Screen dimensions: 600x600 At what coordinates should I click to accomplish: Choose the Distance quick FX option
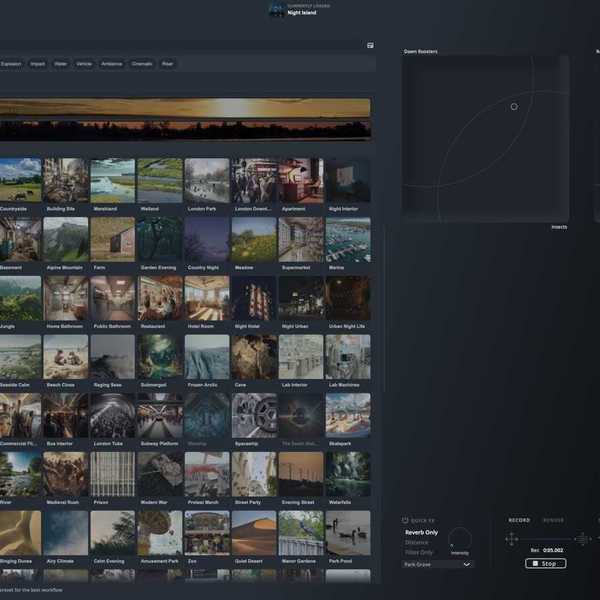pyautogui.click(x=416, y=543)
